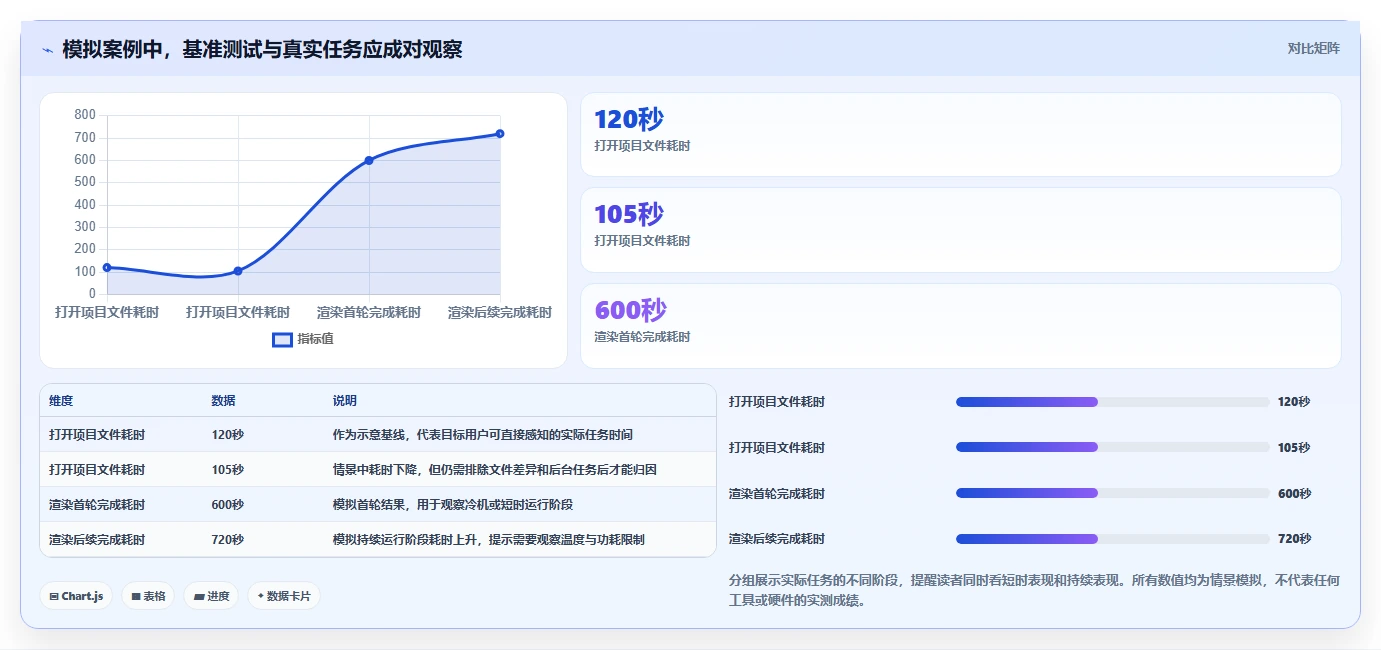Image resolution: width=1381 pixels, height=650 pixels.
Task: Click the 维度 table column header
Action: [x=61, y=401]
